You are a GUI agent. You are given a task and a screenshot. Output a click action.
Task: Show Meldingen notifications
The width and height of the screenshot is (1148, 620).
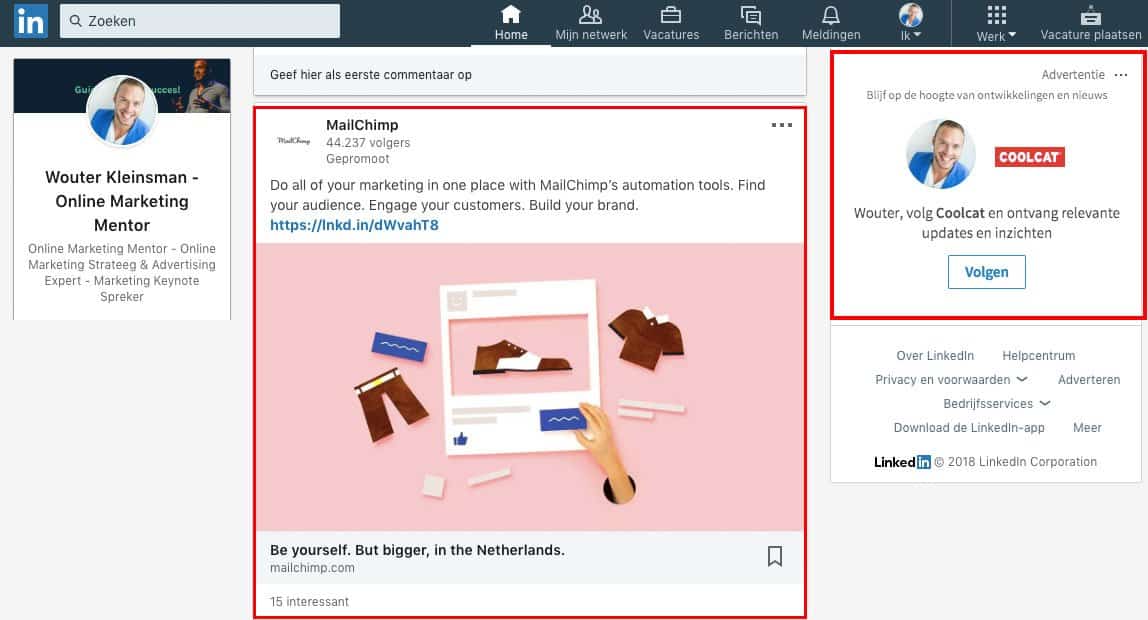point(831,23)
